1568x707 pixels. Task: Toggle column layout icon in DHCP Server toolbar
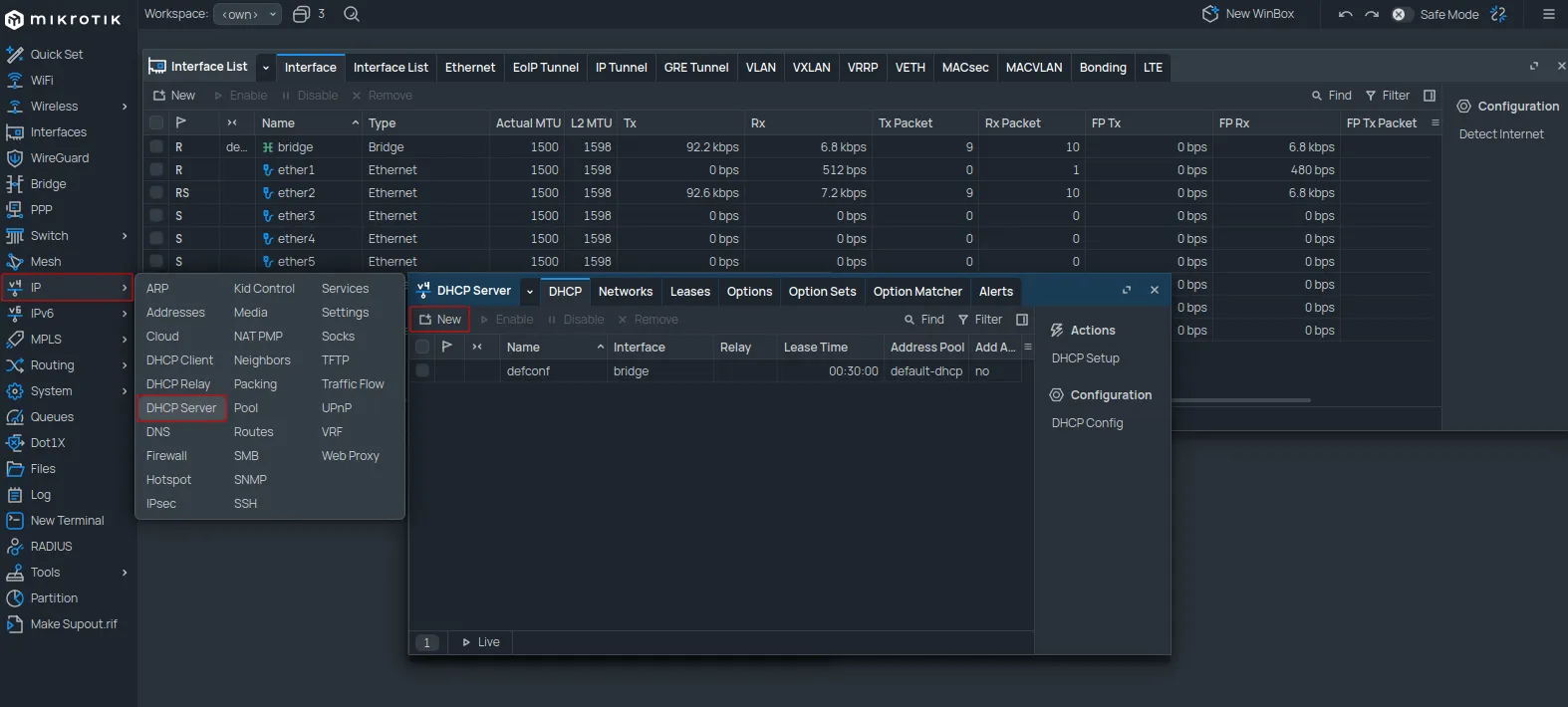pos(1021,320)
